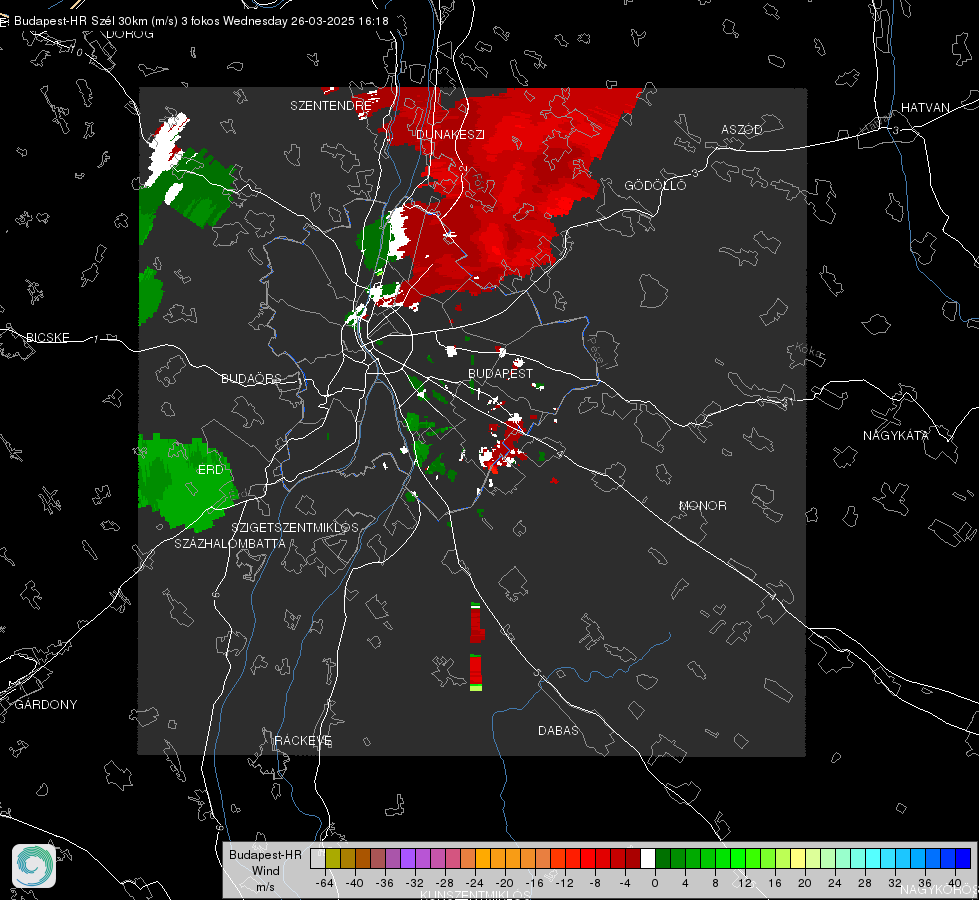
Task: Click the -32 legend scale value
Action: (414, 883)
